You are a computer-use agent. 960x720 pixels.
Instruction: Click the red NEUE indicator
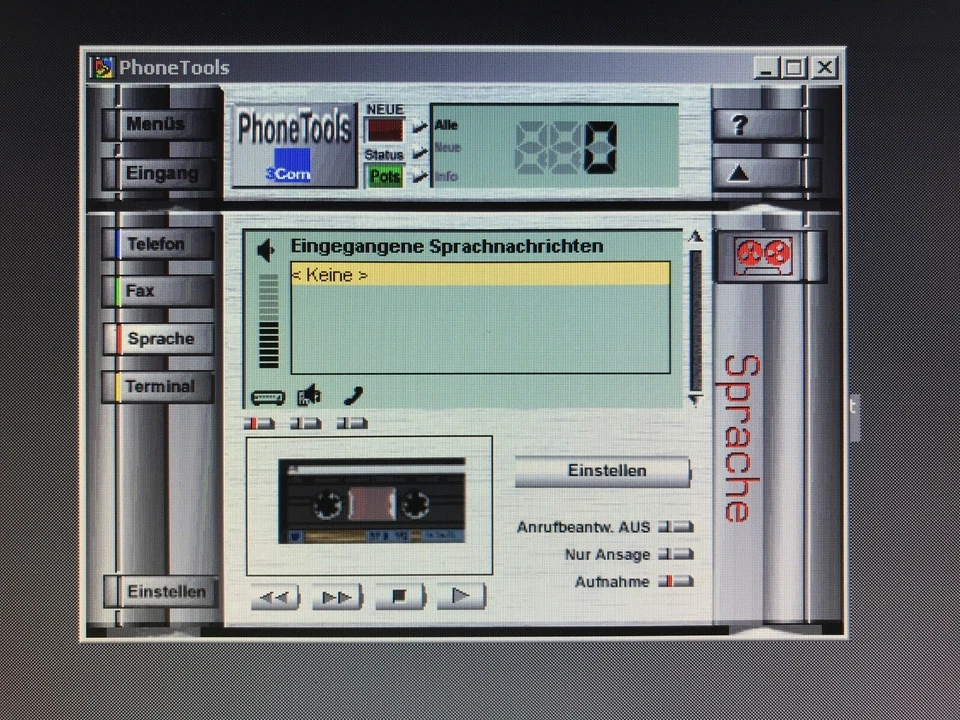pyautogui.click(x=384, y=130)
